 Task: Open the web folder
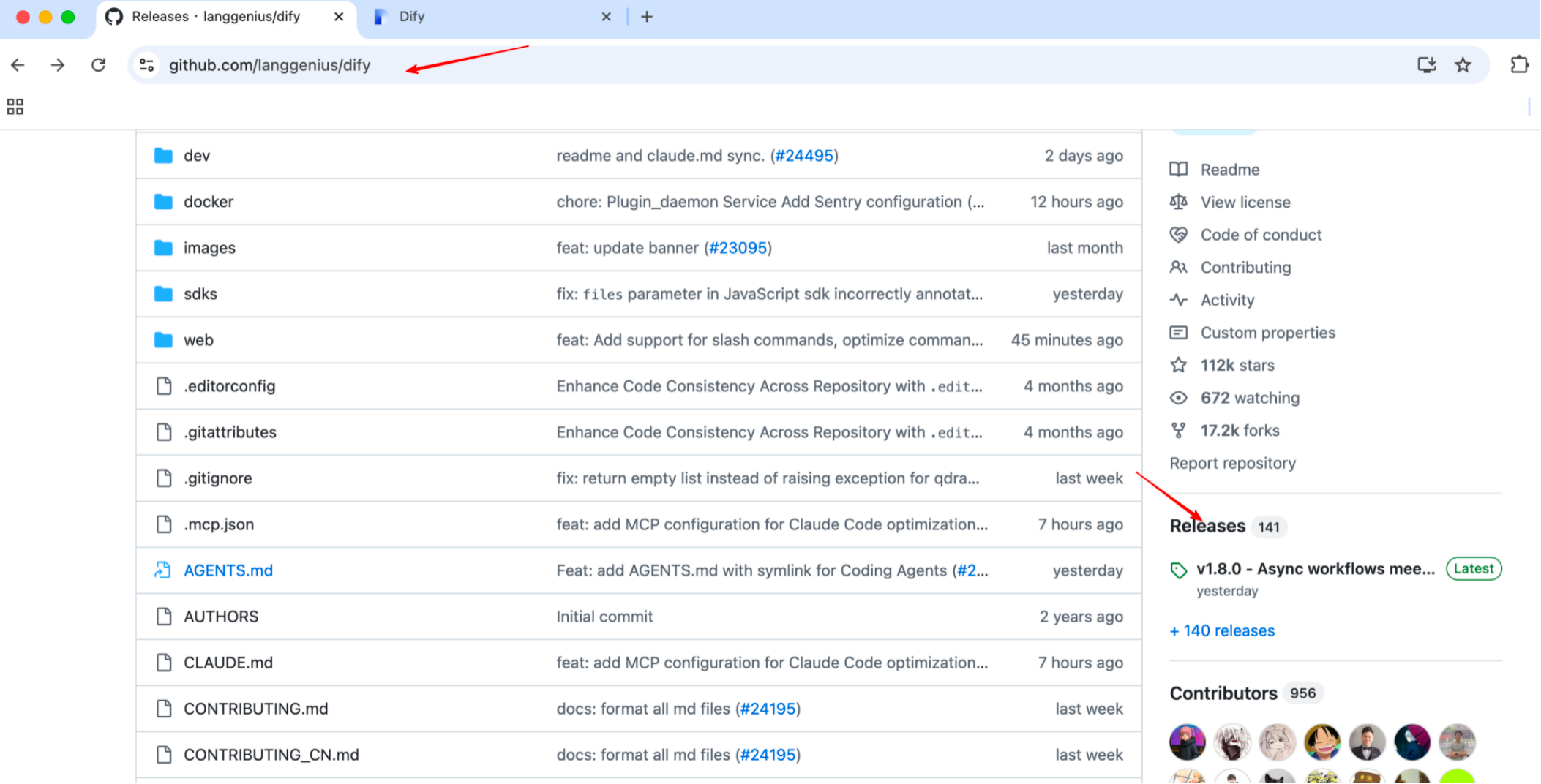point(198,340)
